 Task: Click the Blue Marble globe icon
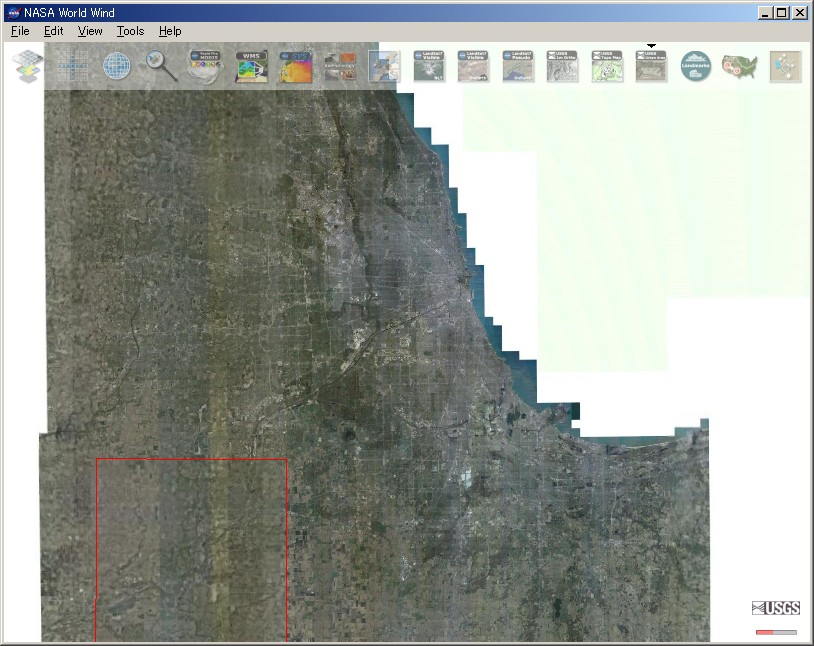click(117, 66)
